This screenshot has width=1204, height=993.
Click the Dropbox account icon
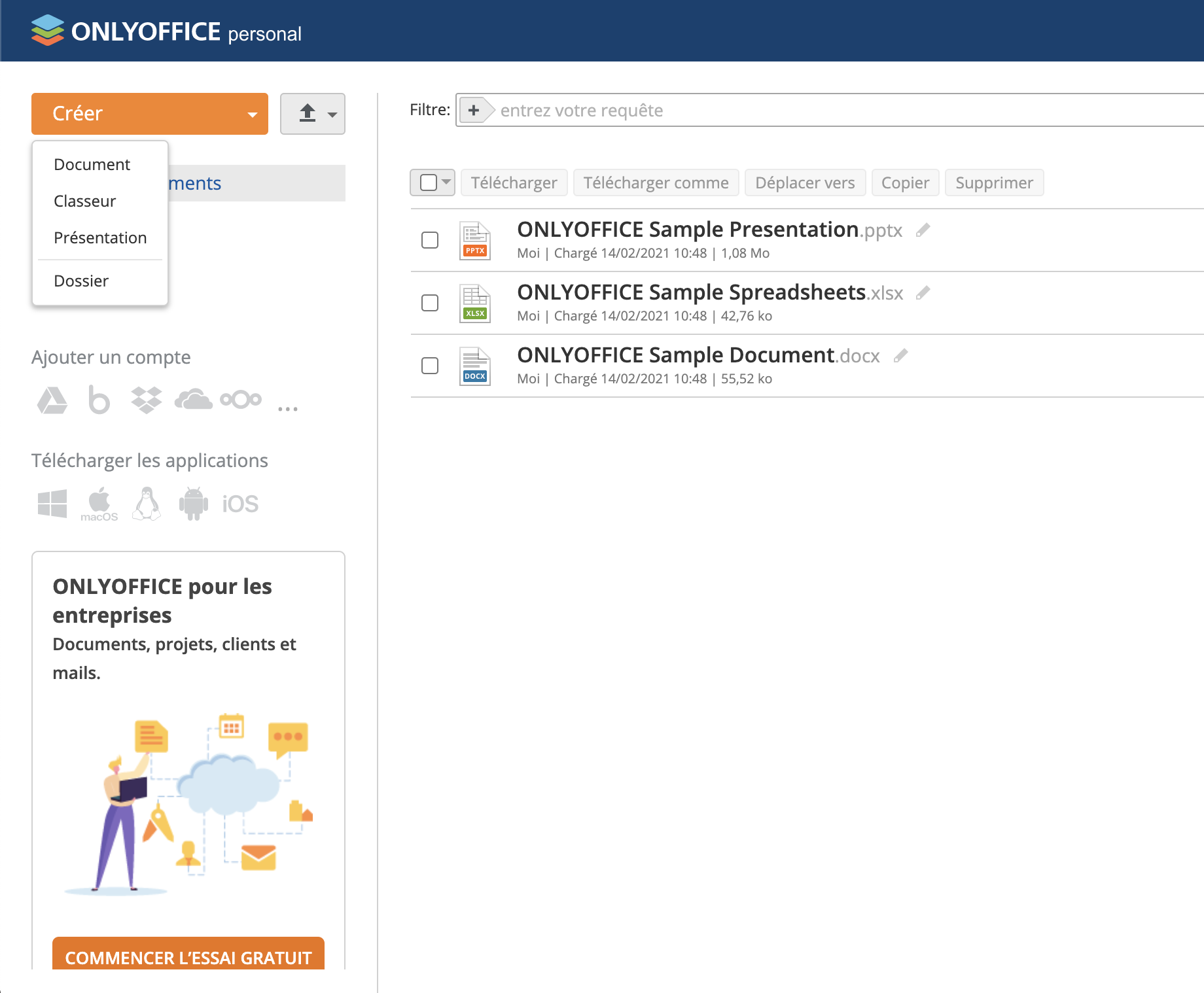pos(146,400)
